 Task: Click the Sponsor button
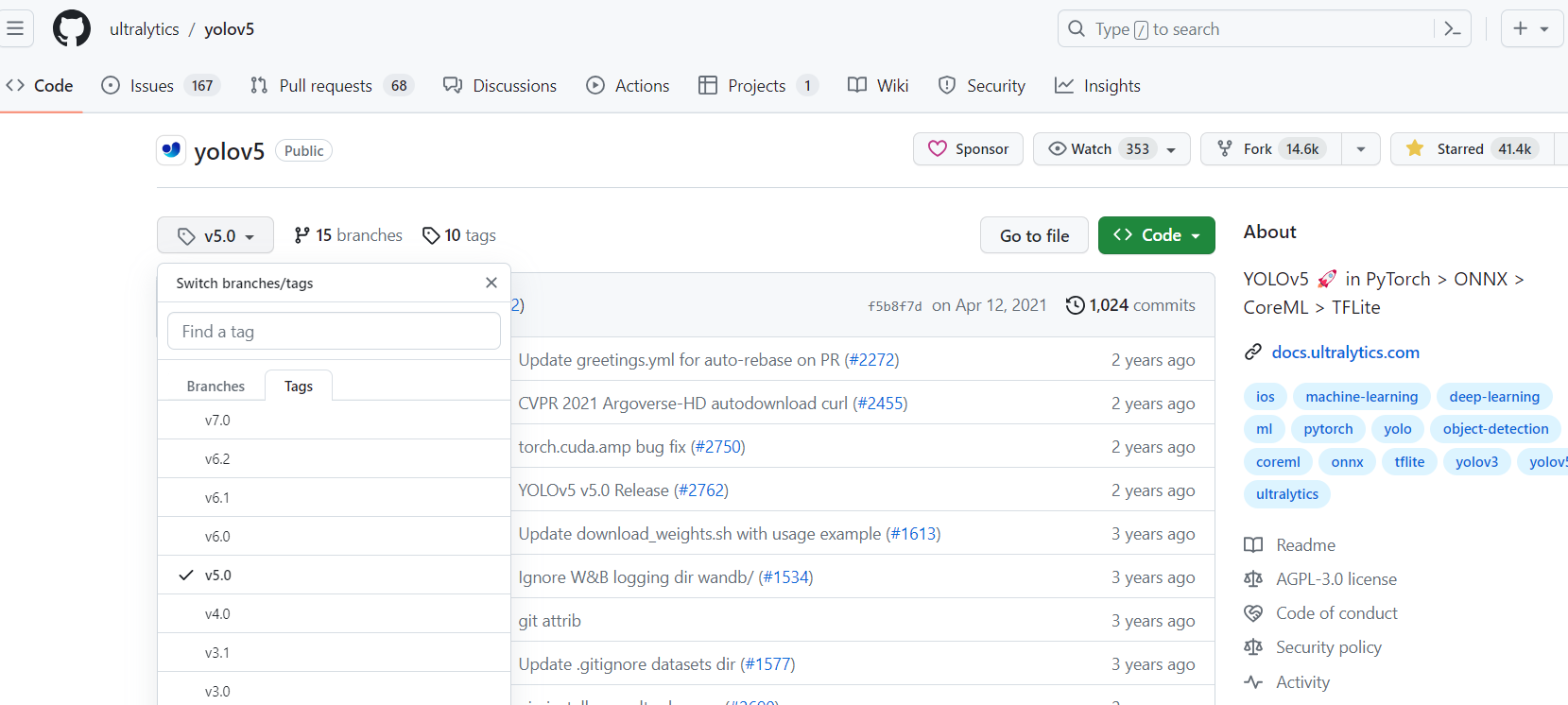968,149
